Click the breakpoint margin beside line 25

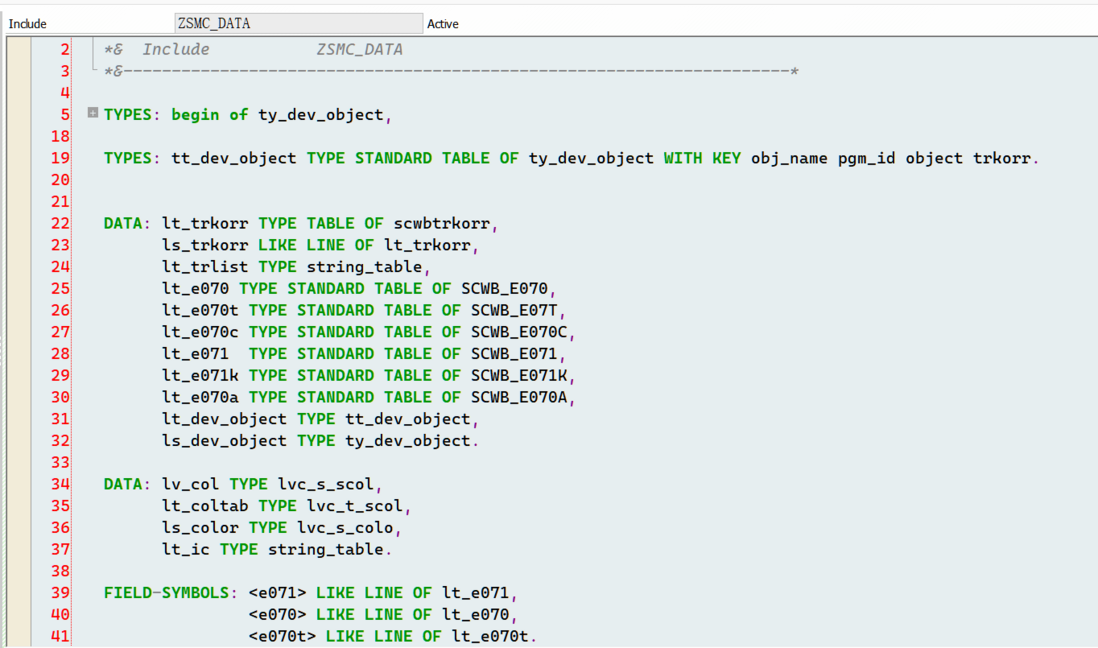[18, 289]
